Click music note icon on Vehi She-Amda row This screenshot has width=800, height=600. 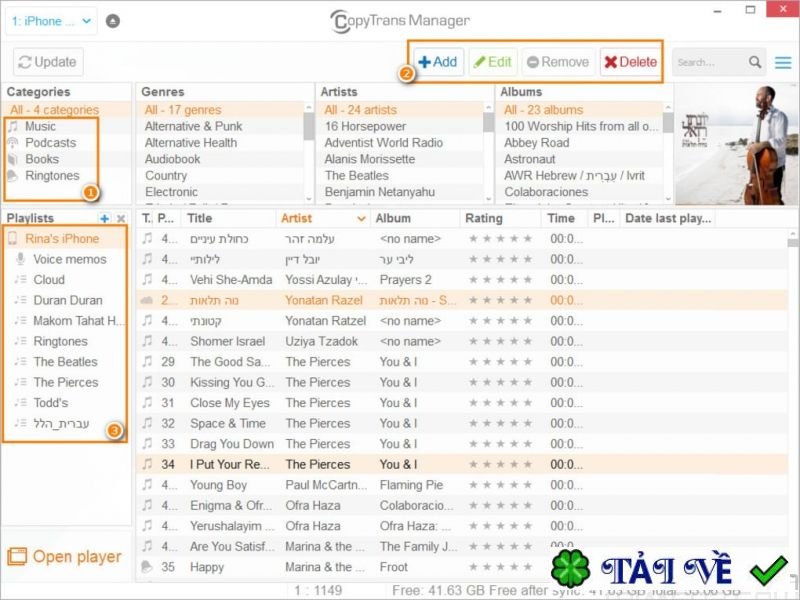click(x=147, y=279)
